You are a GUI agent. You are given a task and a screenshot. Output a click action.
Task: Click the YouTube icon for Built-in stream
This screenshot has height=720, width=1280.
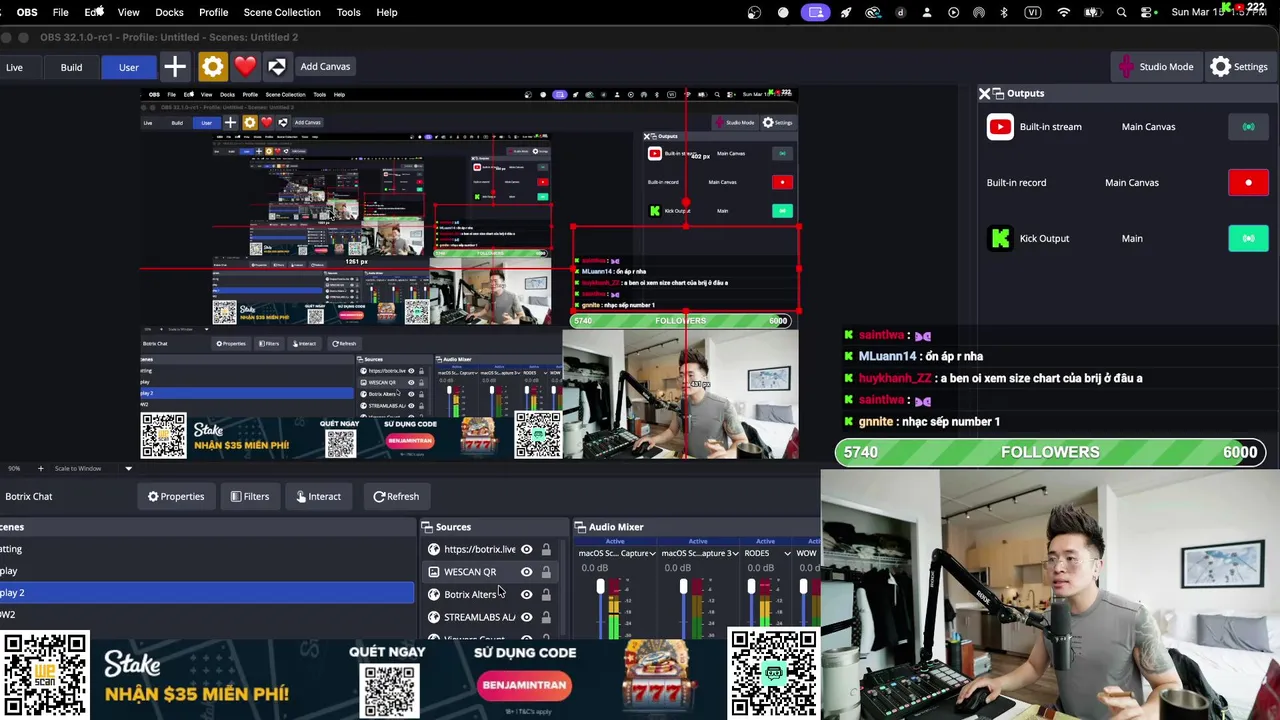[1000, 127]
